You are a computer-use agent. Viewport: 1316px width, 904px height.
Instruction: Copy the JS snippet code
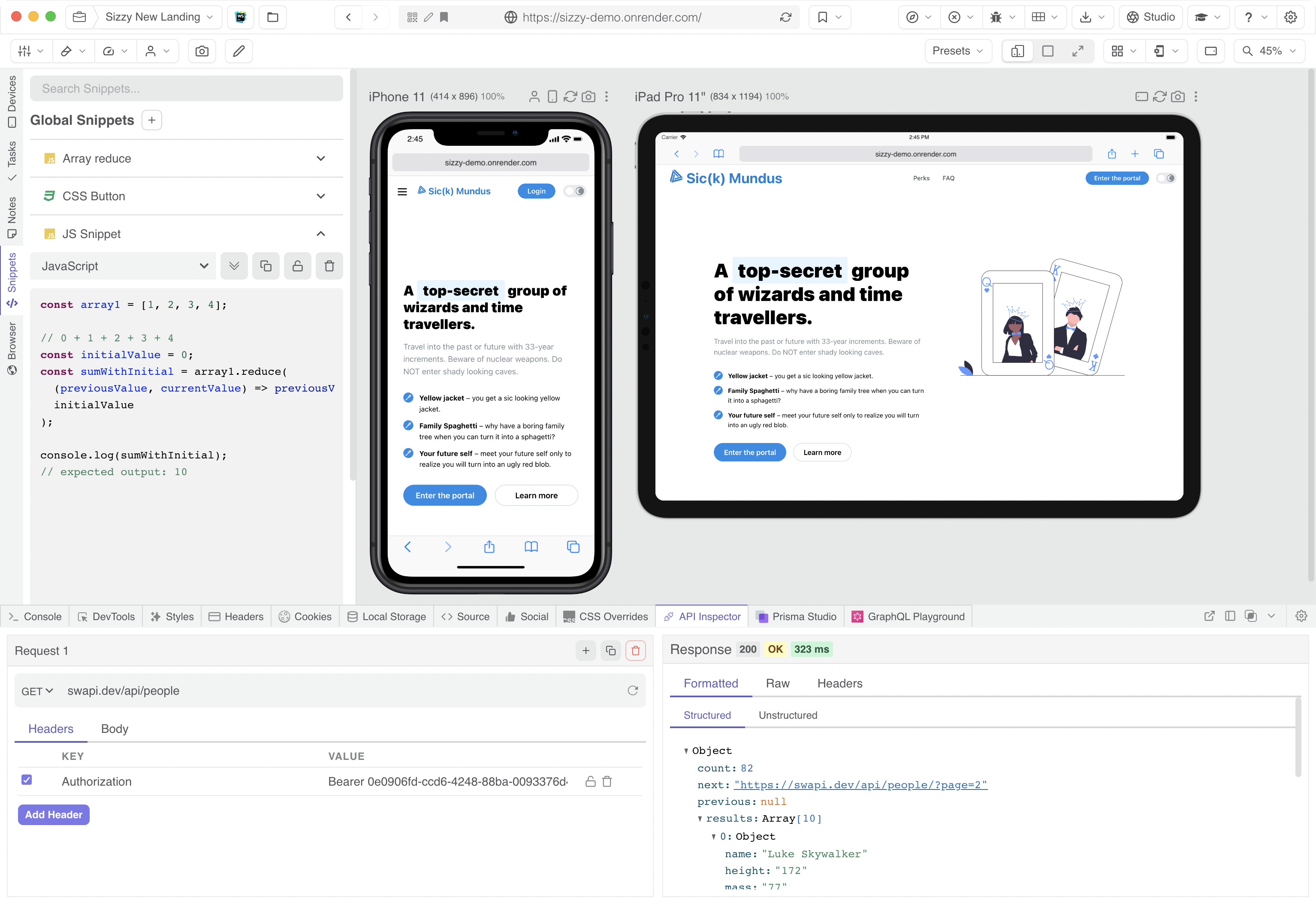coord(266,266)
